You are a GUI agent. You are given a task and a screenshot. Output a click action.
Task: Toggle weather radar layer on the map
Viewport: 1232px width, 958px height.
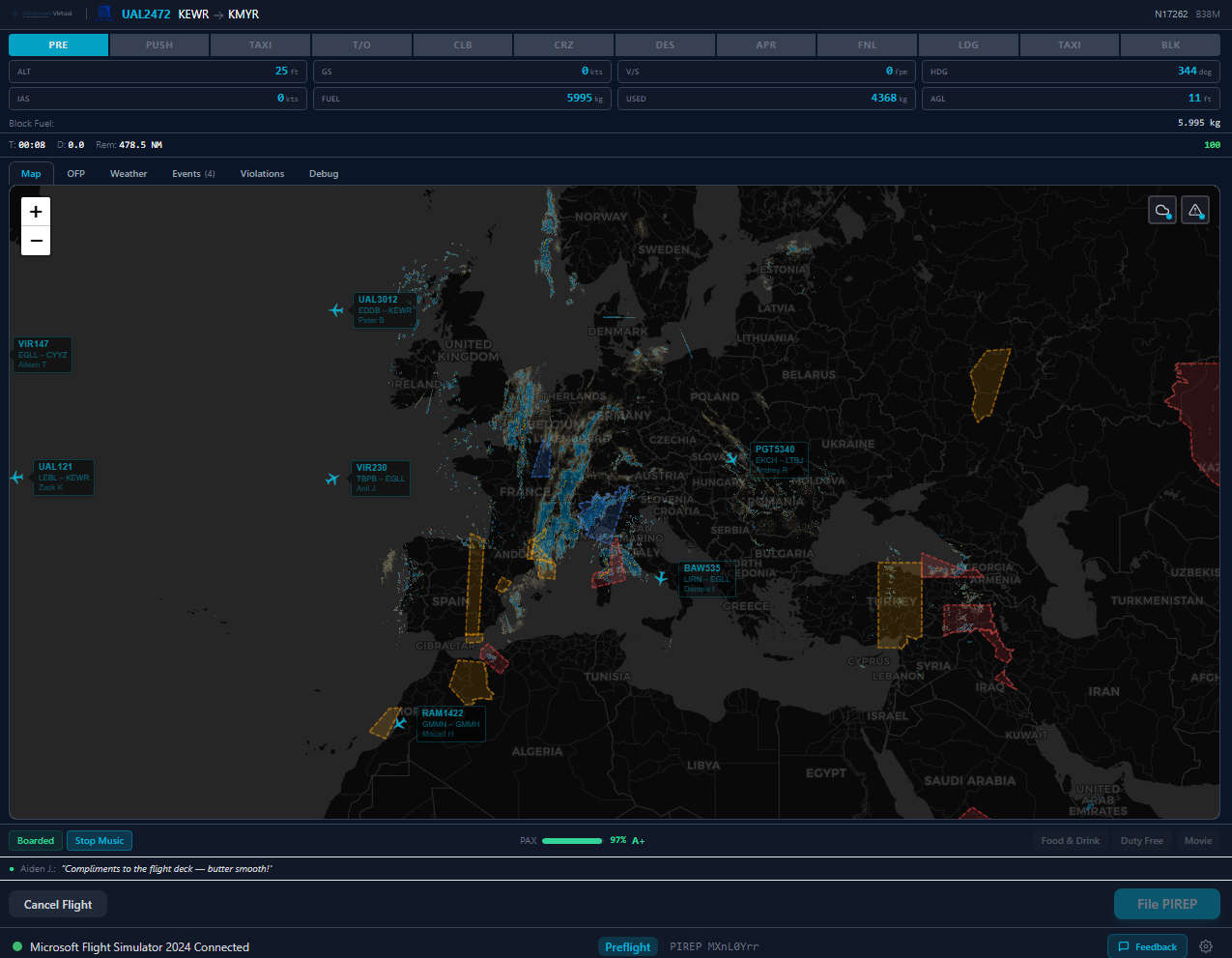click(x=1162, y=210)
